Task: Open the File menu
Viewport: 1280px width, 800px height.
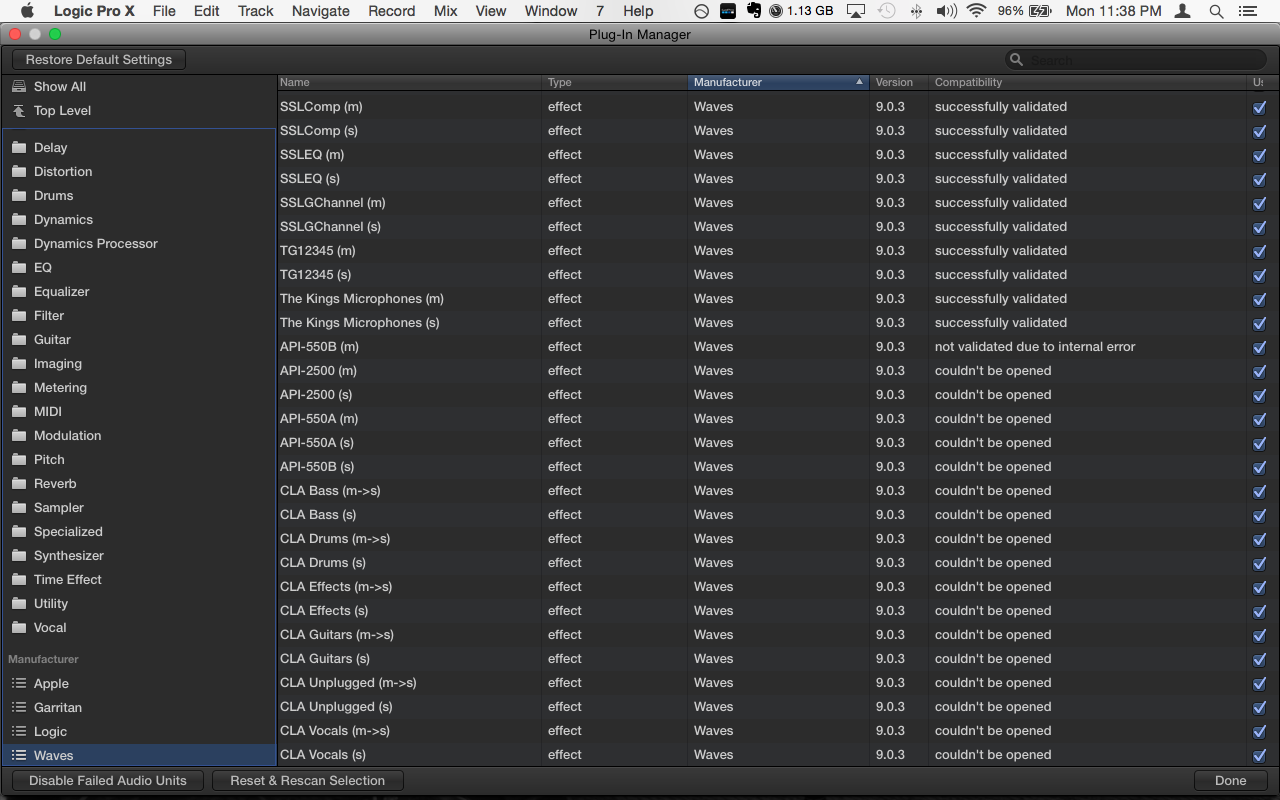Action: 164,11
